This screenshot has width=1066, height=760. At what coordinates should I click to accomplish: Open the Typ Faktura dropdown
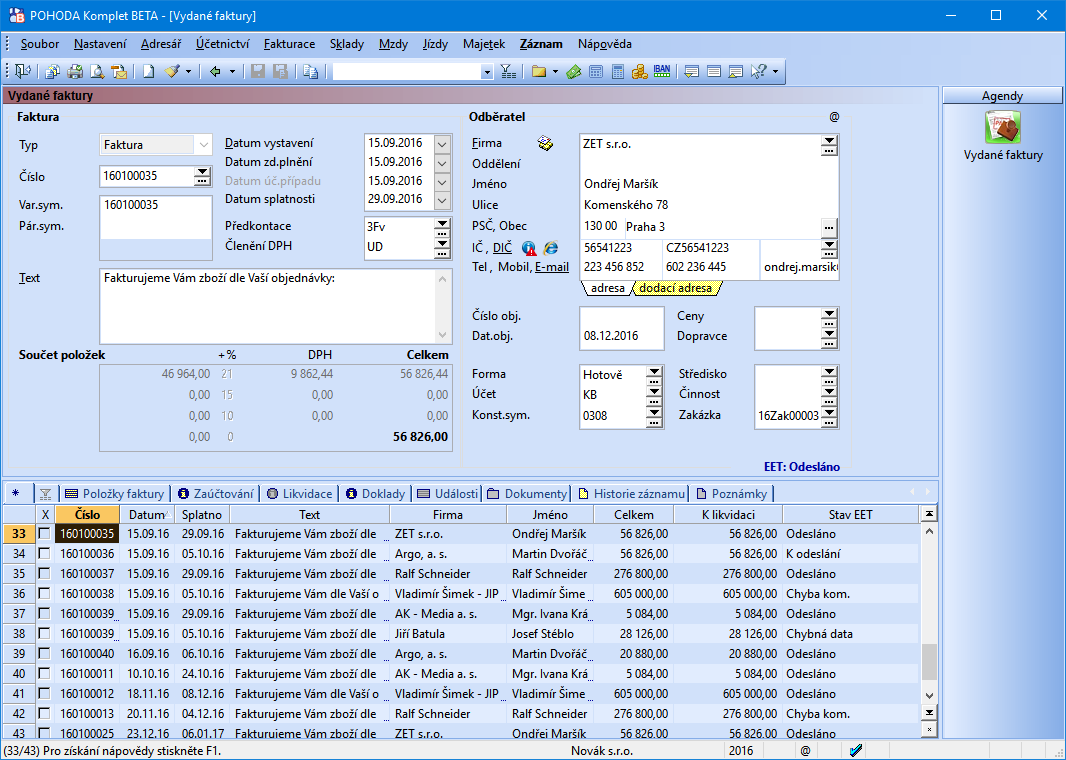pos(203,145)
